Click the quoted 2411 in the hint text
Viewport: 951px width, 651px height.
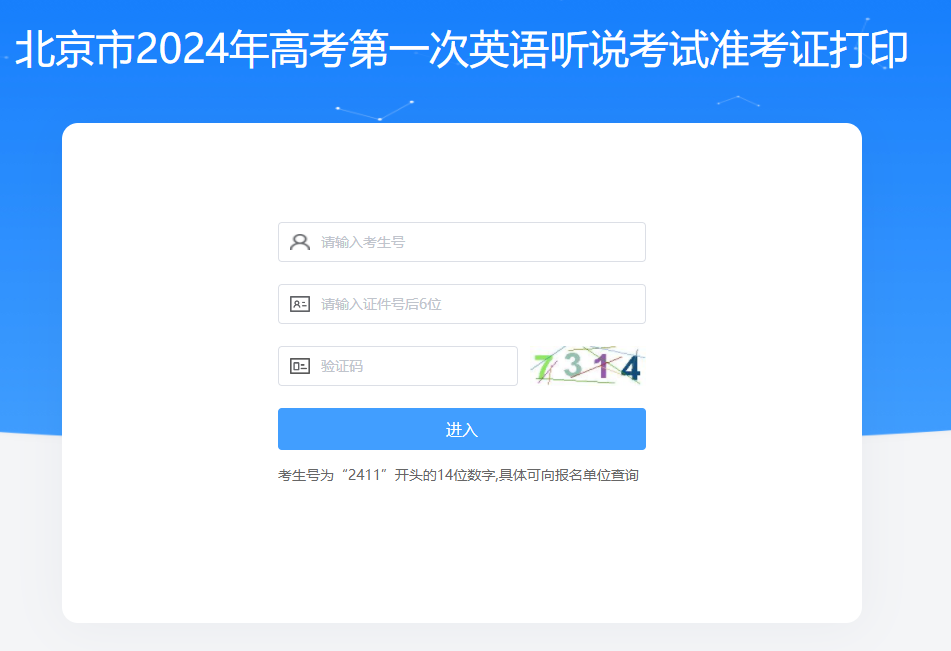pyautogui.click(x=364, y=474)
